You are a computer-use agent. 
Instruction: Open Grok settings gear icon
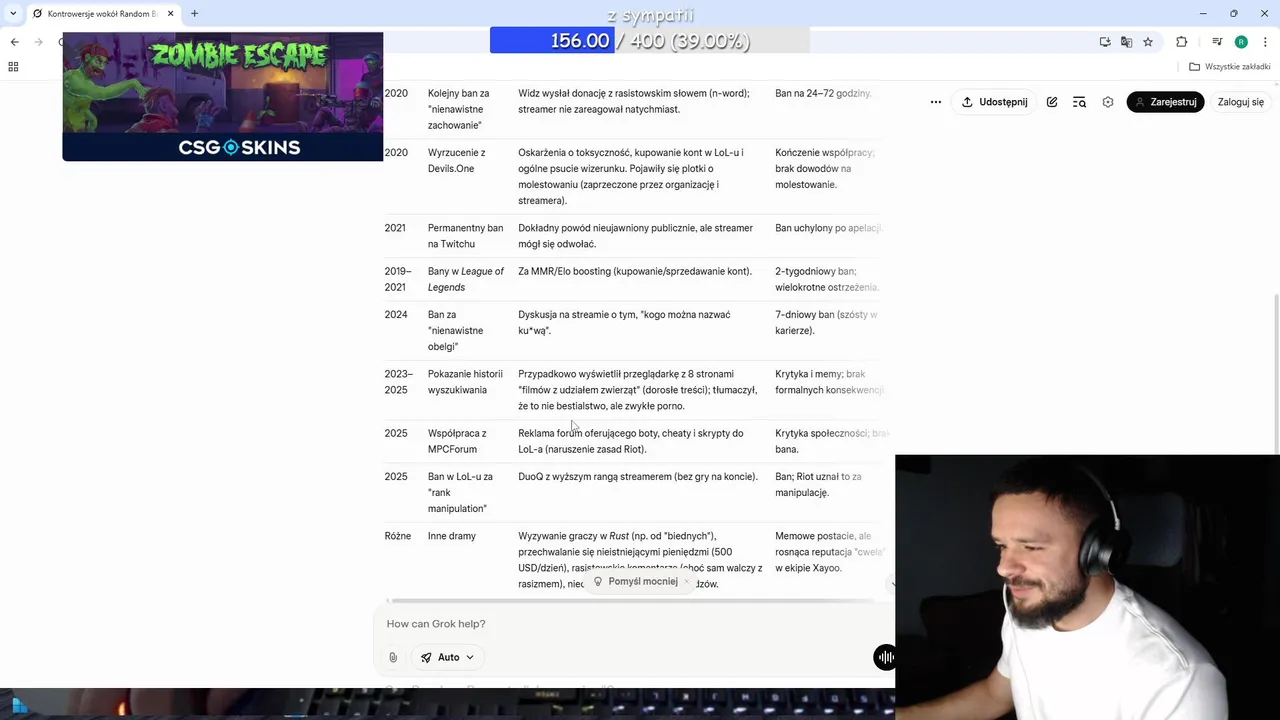[1108, 102]
